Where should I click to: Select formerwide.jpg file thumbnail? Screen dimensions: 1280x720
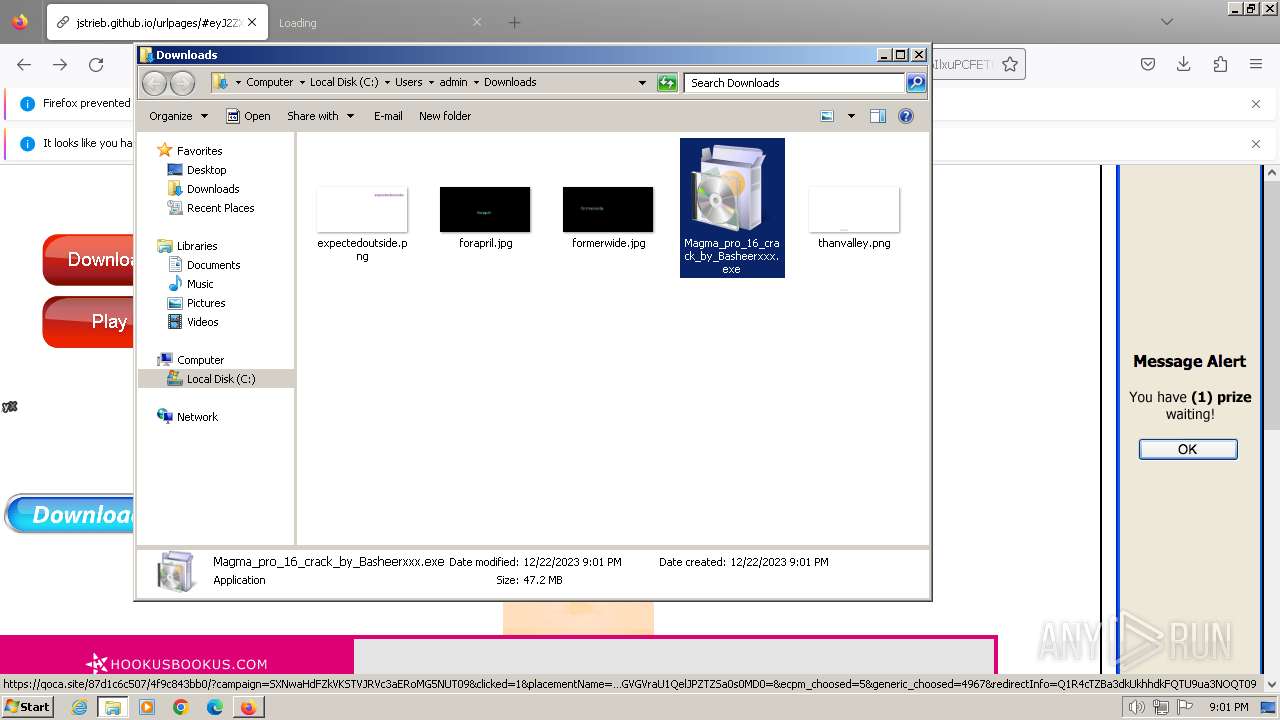tap(608, 209)
